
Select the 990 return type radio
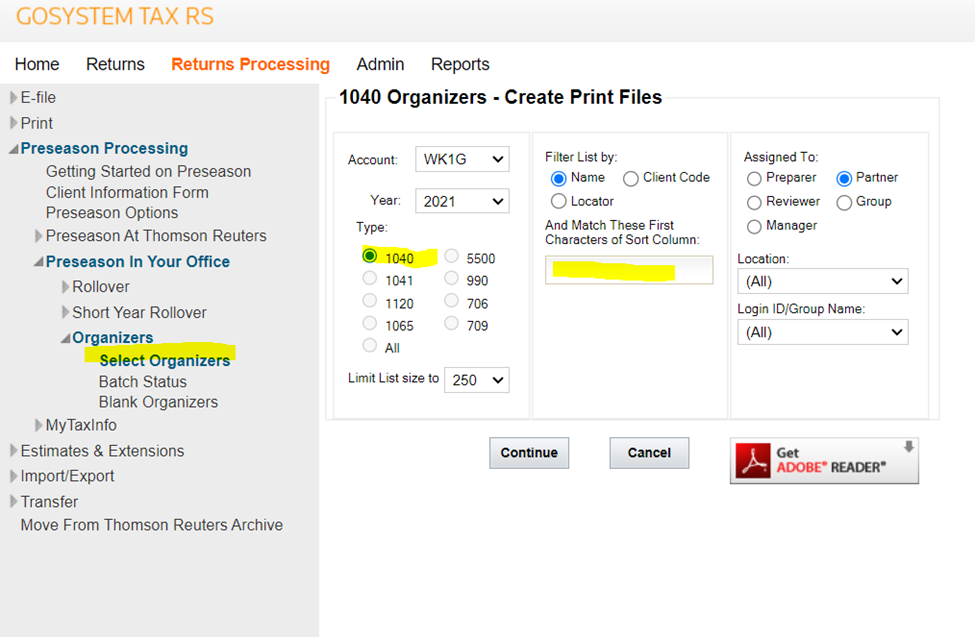[x=451, y=277]
